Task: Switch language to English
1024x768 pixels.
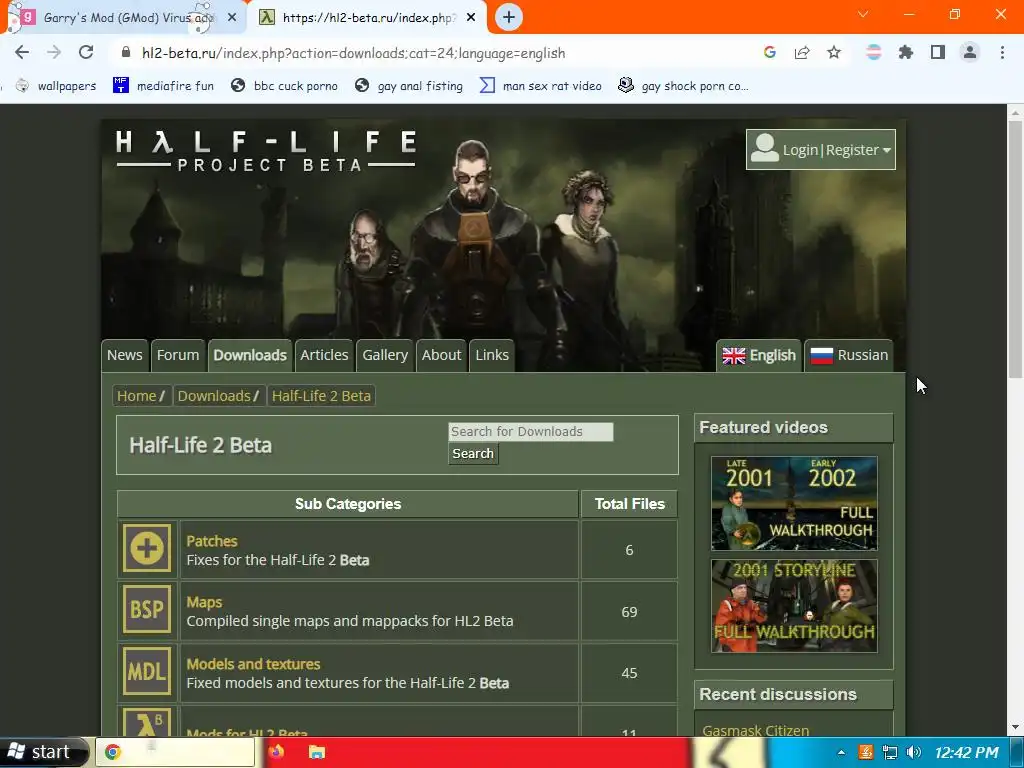Action: tap(759, 355)
